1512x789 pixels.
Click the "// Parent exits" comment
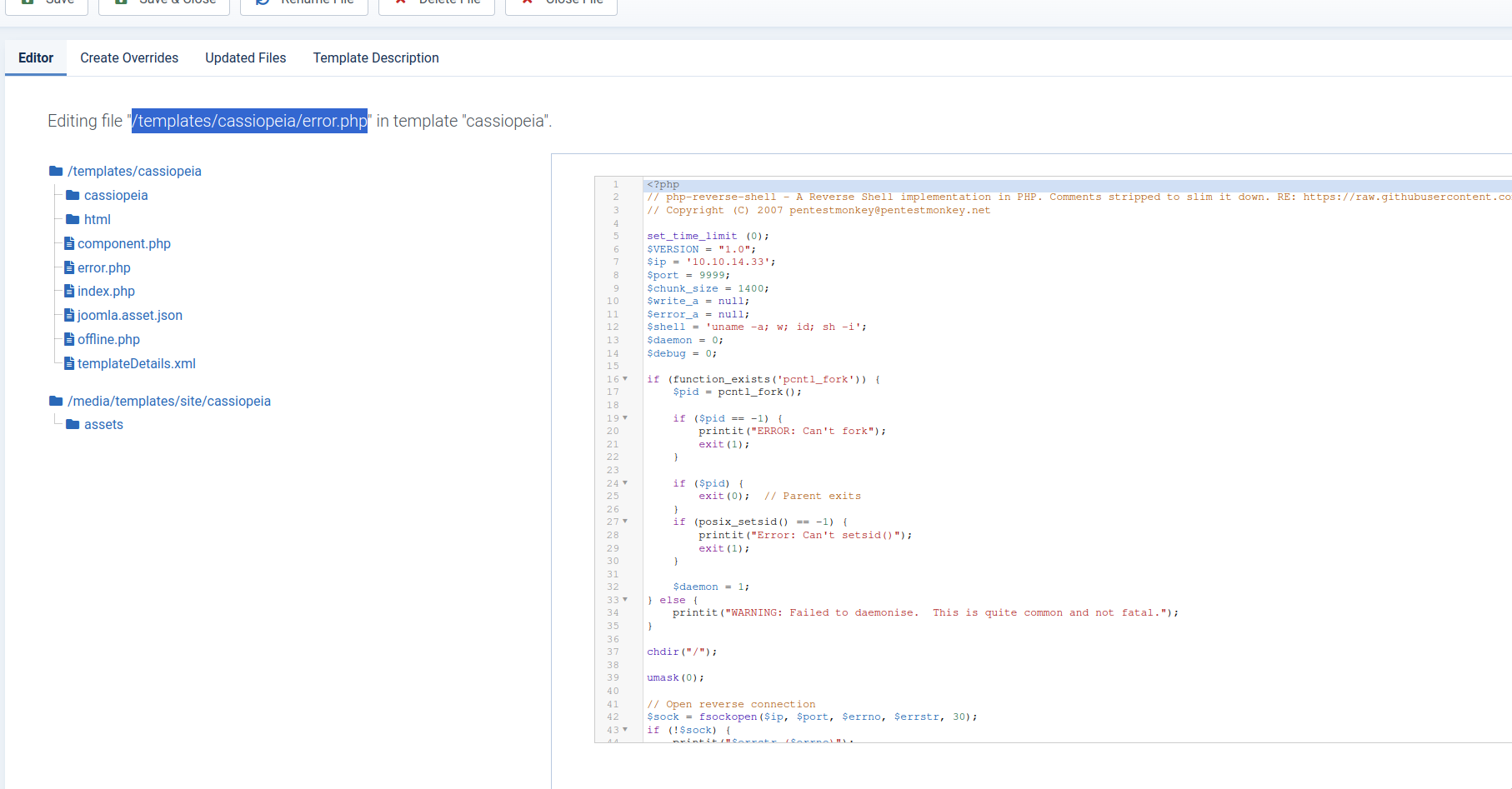[x=813, y=496]
